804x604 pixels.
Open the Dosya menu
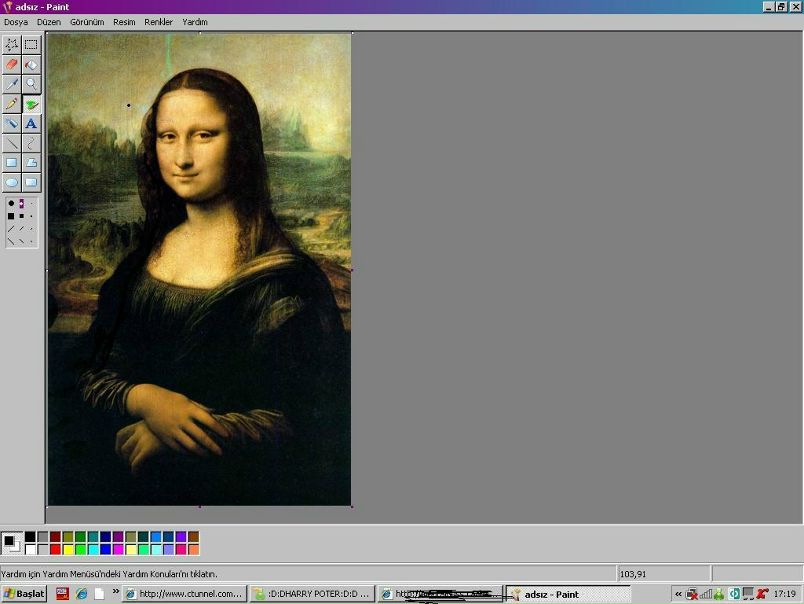(16, 22)
